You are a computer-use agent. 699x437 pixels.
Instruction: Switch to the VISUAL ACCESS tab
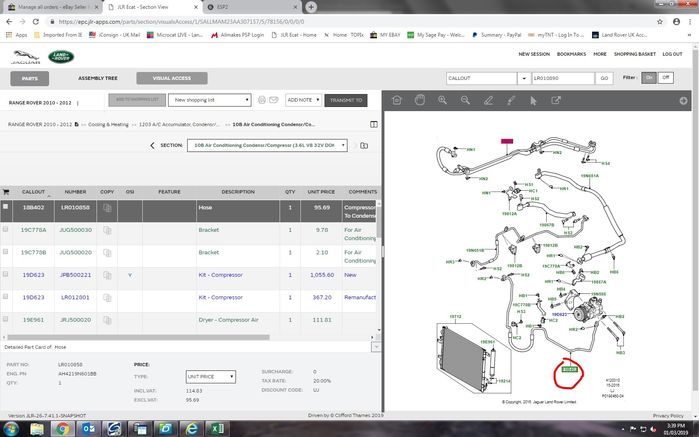[x=172, y=78]
